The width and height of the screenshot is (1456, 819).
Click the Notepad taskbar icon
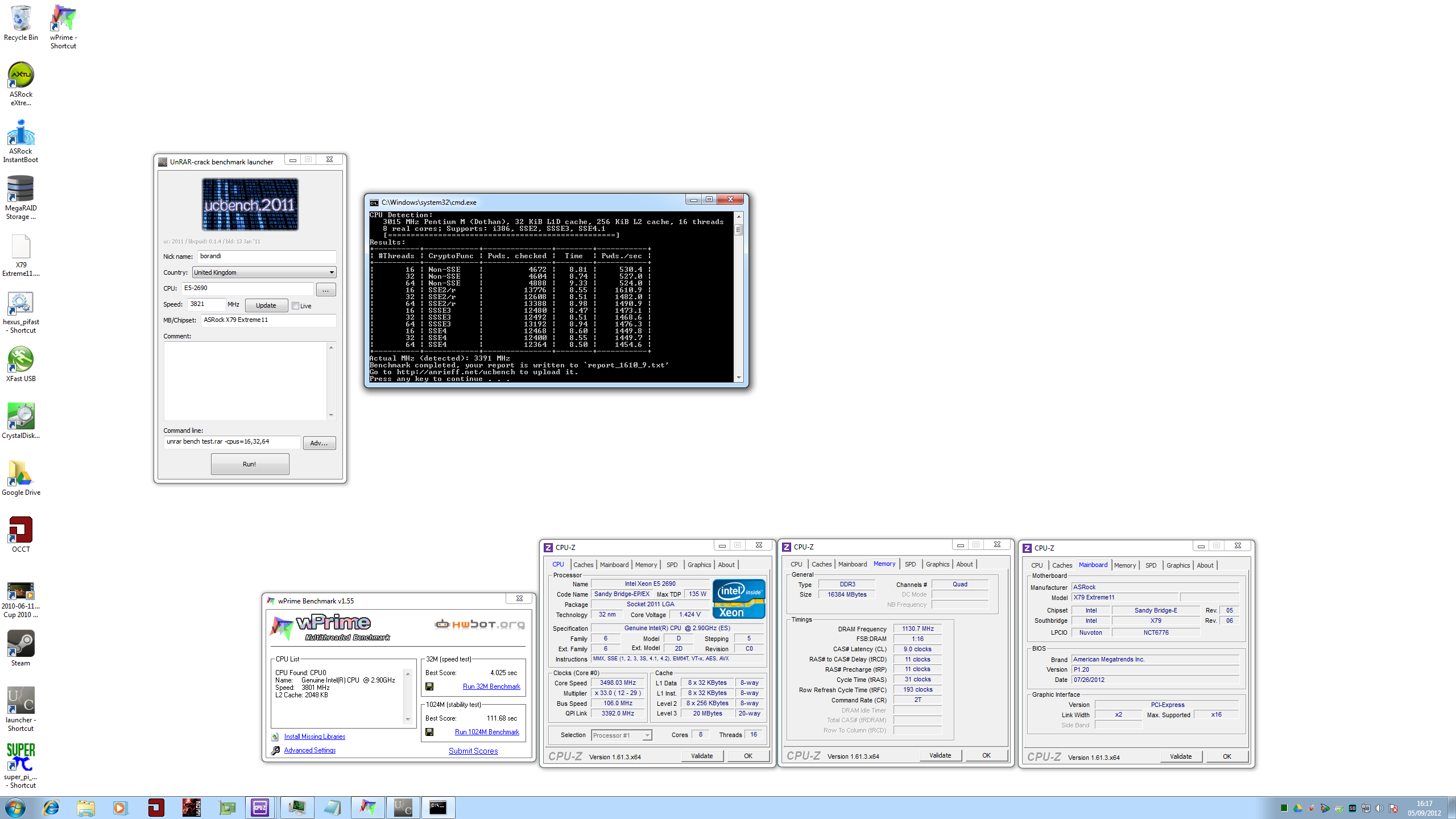(332, 808)
